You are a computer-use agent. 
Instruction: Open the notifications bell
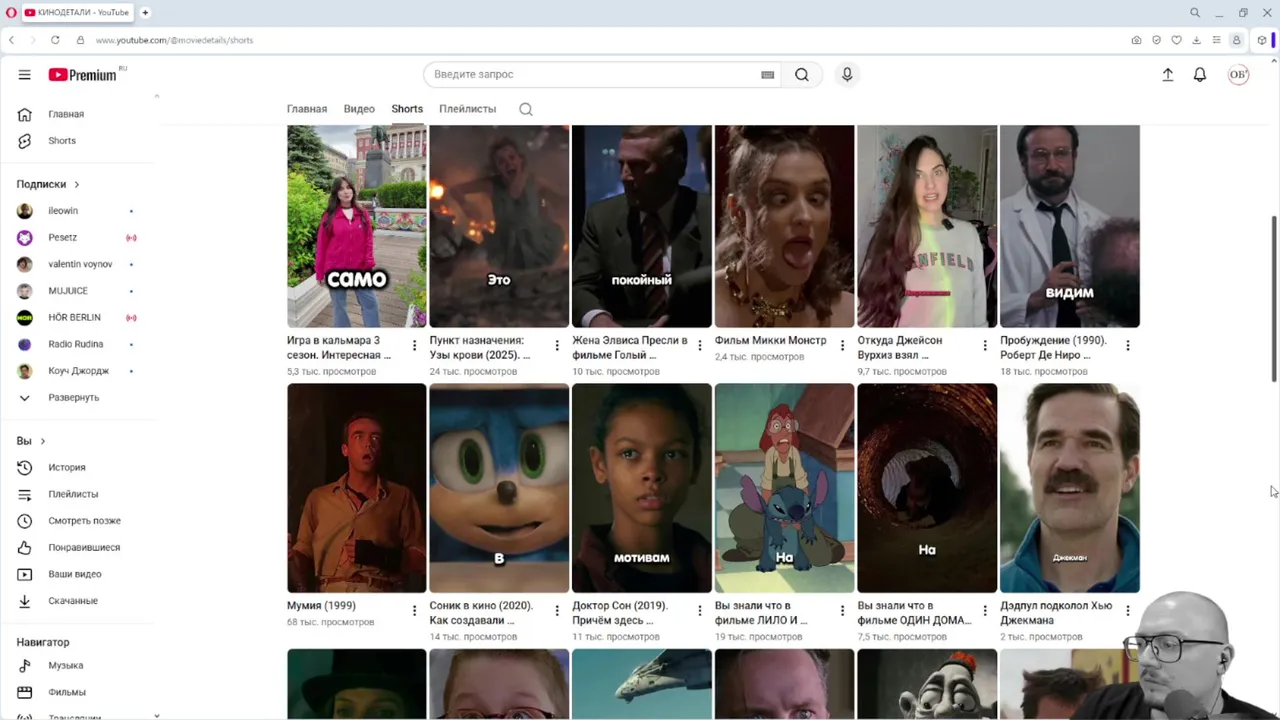[x=1200, y=74]
